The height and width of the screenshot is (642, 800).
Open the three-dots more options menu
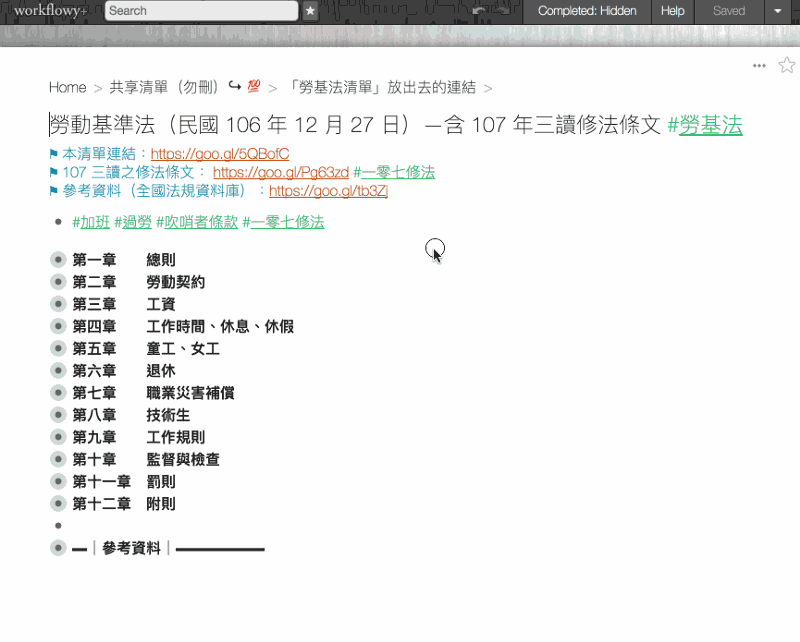[x=759, y=66]
